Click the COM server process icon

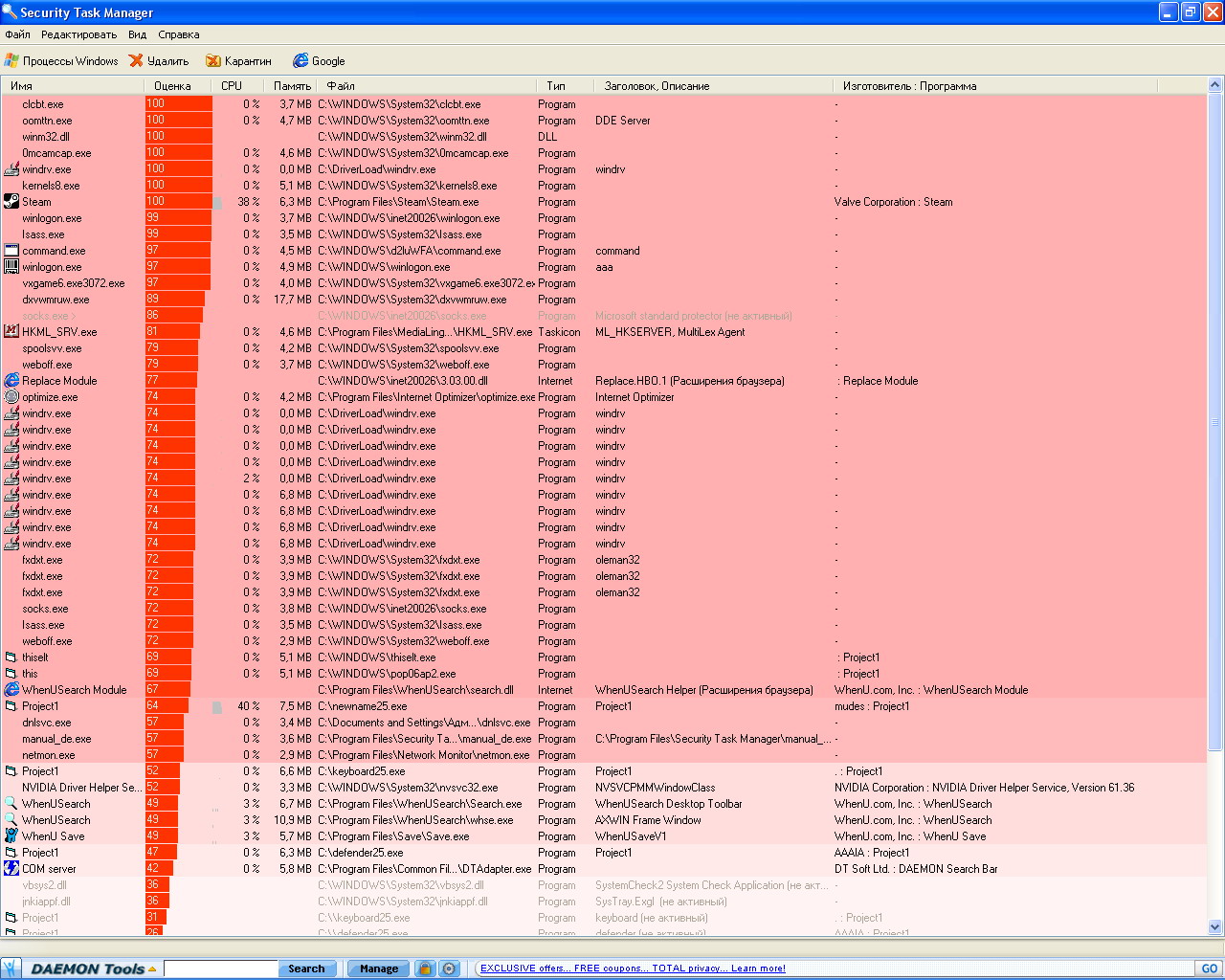pos(11,869)
